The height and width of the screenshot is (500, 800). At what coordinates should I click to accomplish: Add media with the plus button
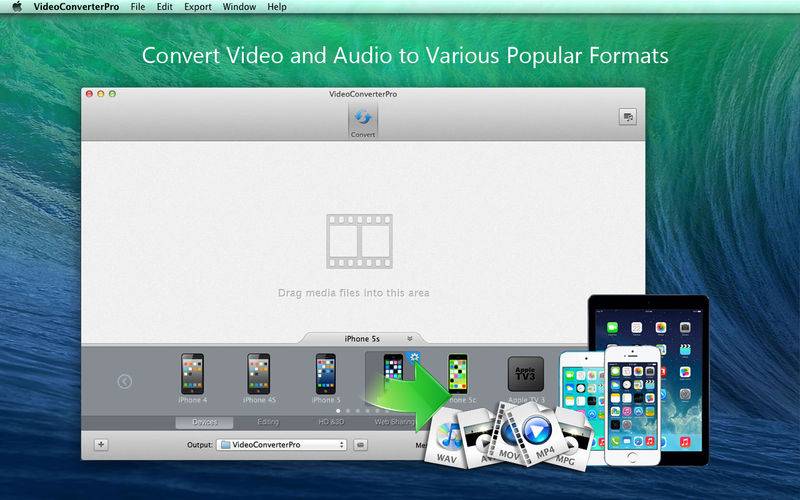tap(101, 444)
